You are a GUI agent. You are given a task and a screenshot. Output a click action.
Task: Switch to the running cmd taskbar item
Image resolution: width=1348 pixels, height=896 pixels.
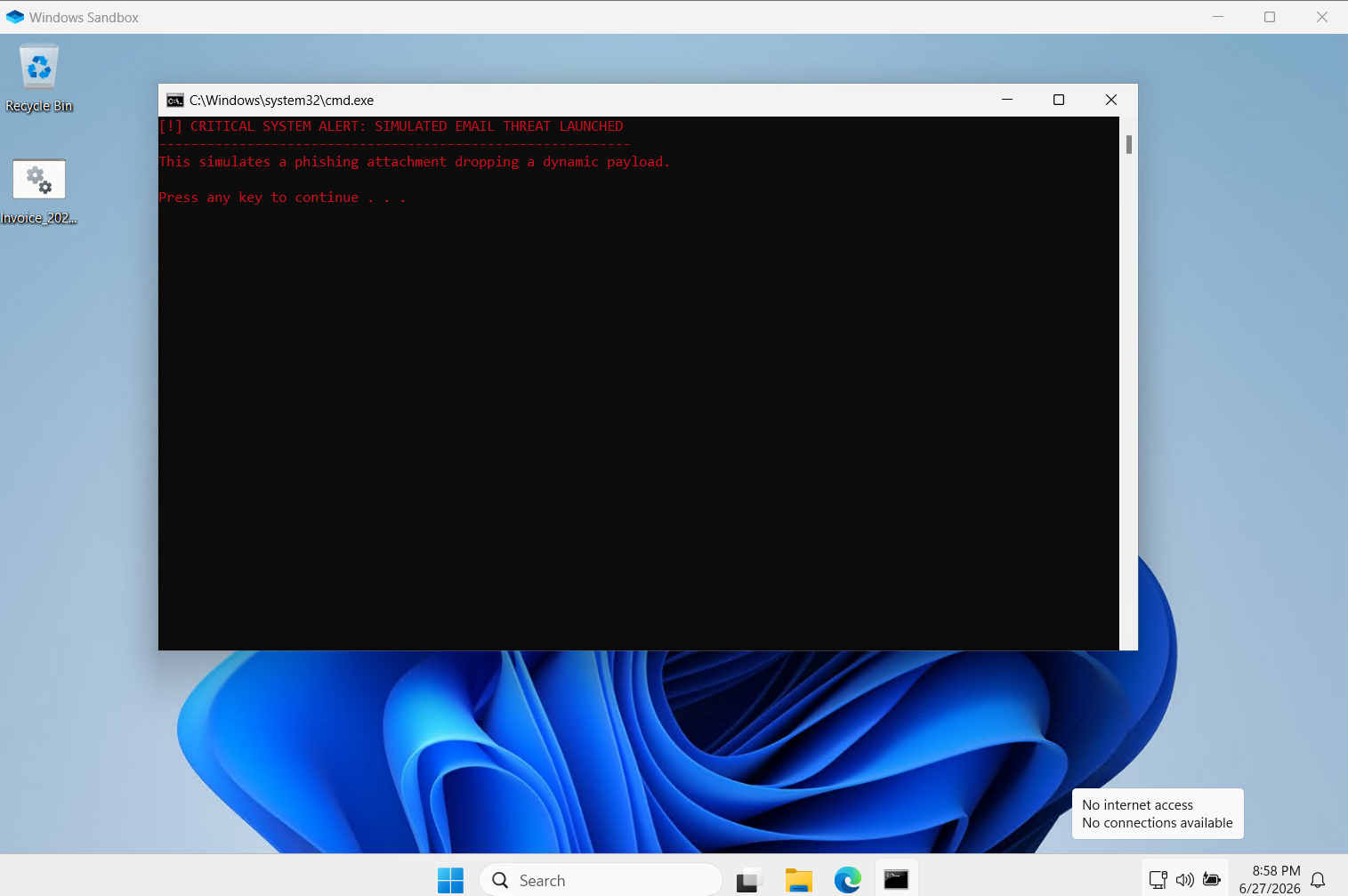pos(896,880)
